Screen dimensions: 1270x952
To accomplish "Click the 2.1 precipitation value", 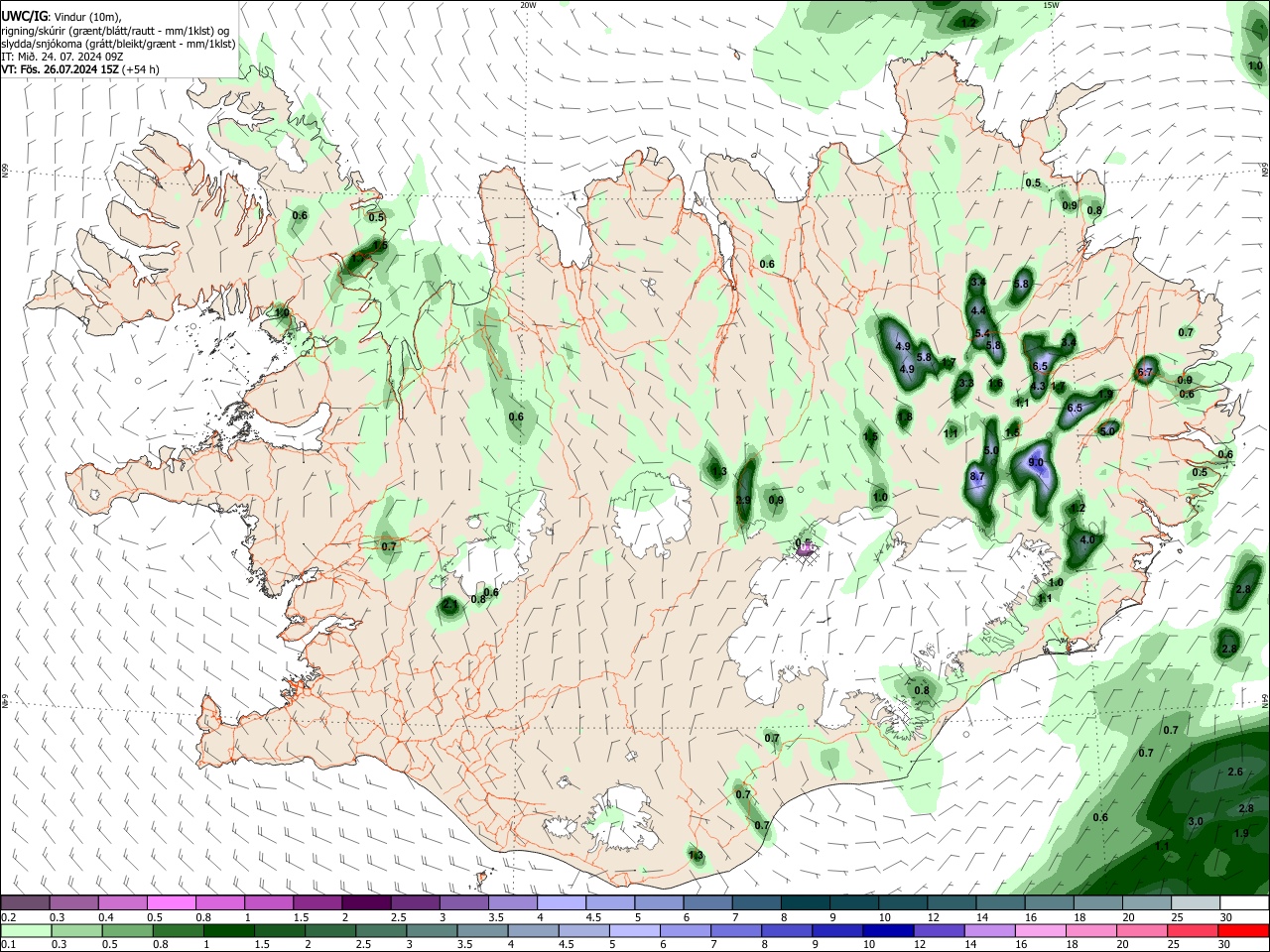I will [449, 604].
